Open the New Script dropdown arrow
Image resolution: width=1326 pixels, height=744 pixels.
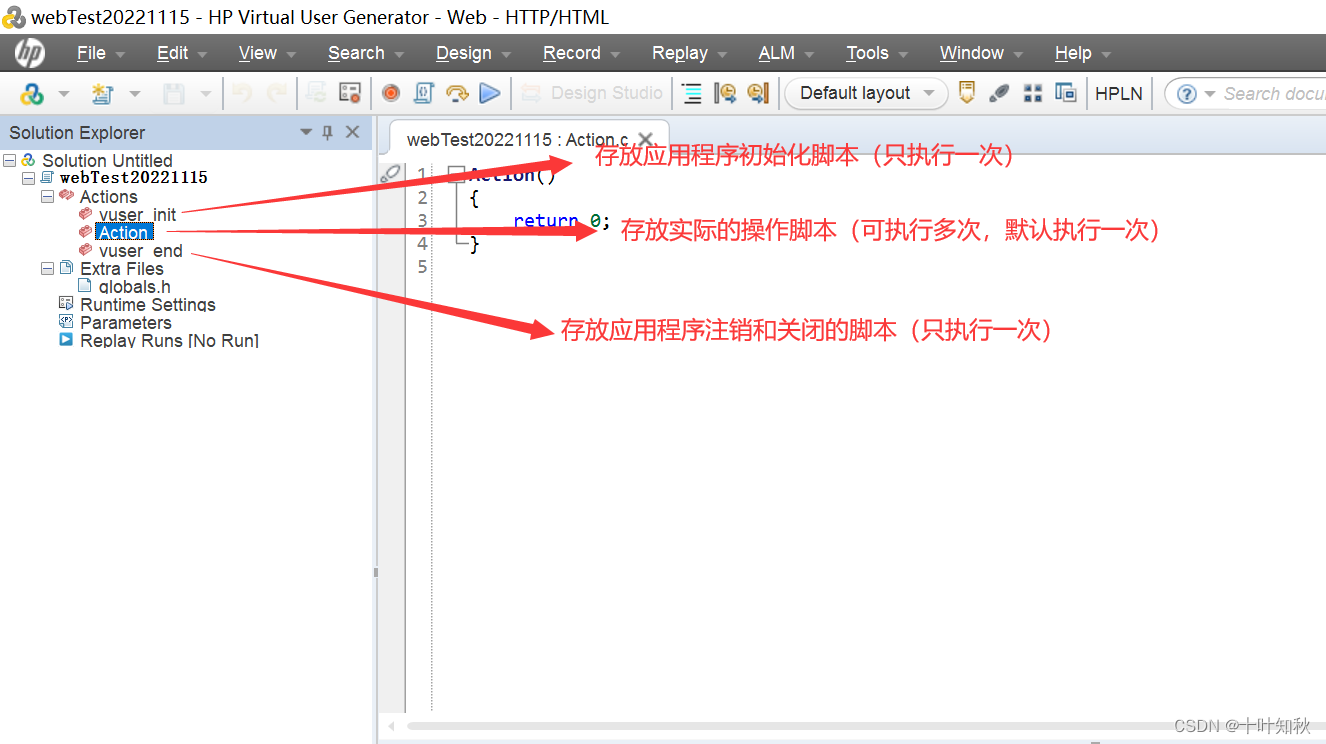tap(134, 94)
